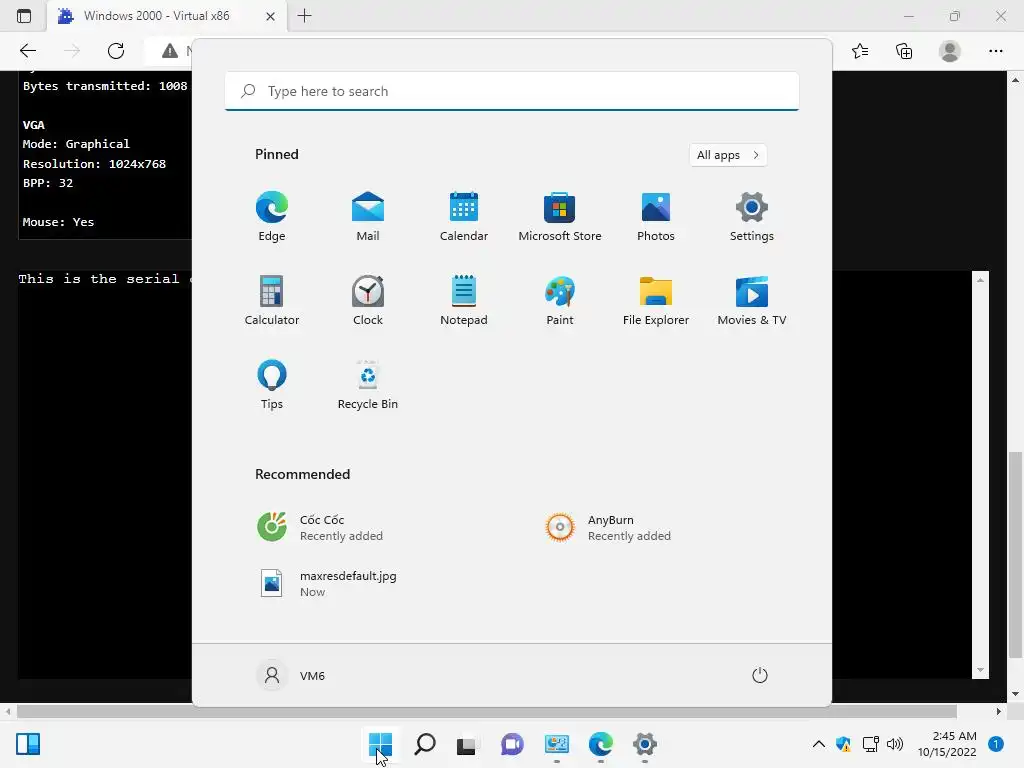Select Windows 2000 - Virtual x86 tab

(157, 16)
